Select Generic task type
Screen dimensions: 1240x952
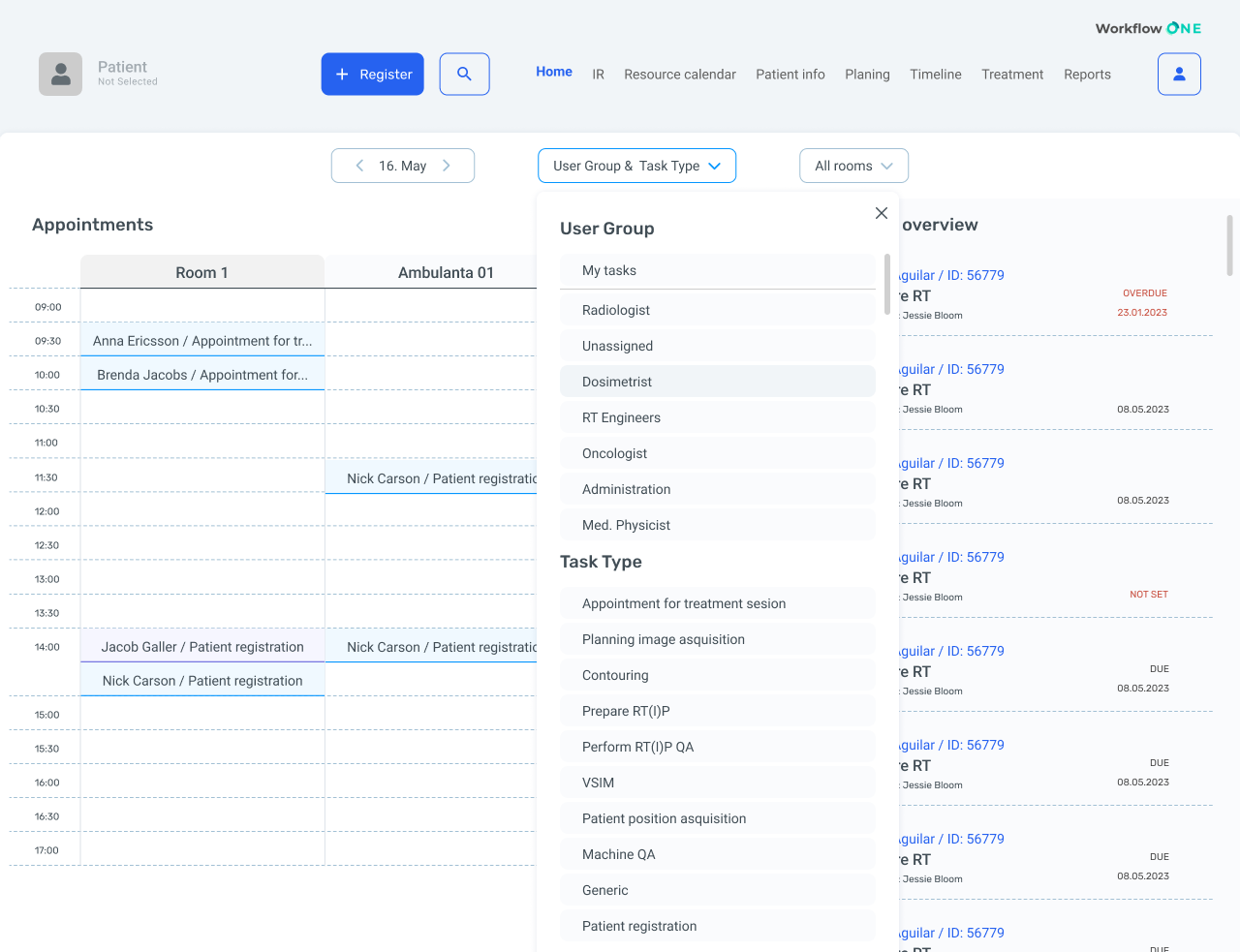[x=718, y=890]
